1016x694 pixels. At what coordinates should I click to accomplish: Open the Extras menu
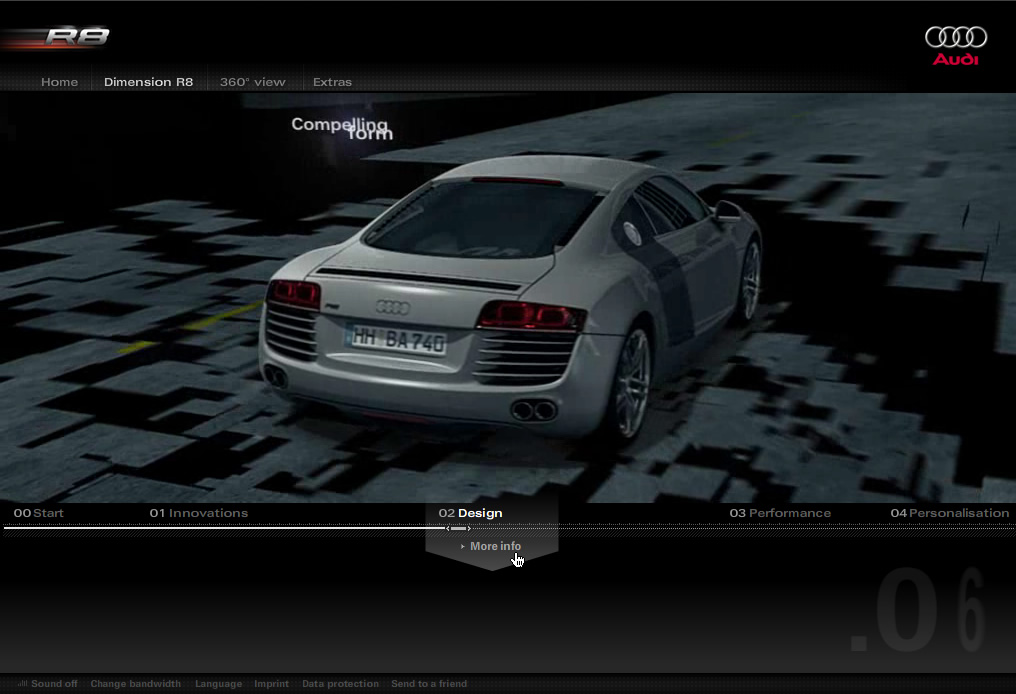click(x=332, y=82)
